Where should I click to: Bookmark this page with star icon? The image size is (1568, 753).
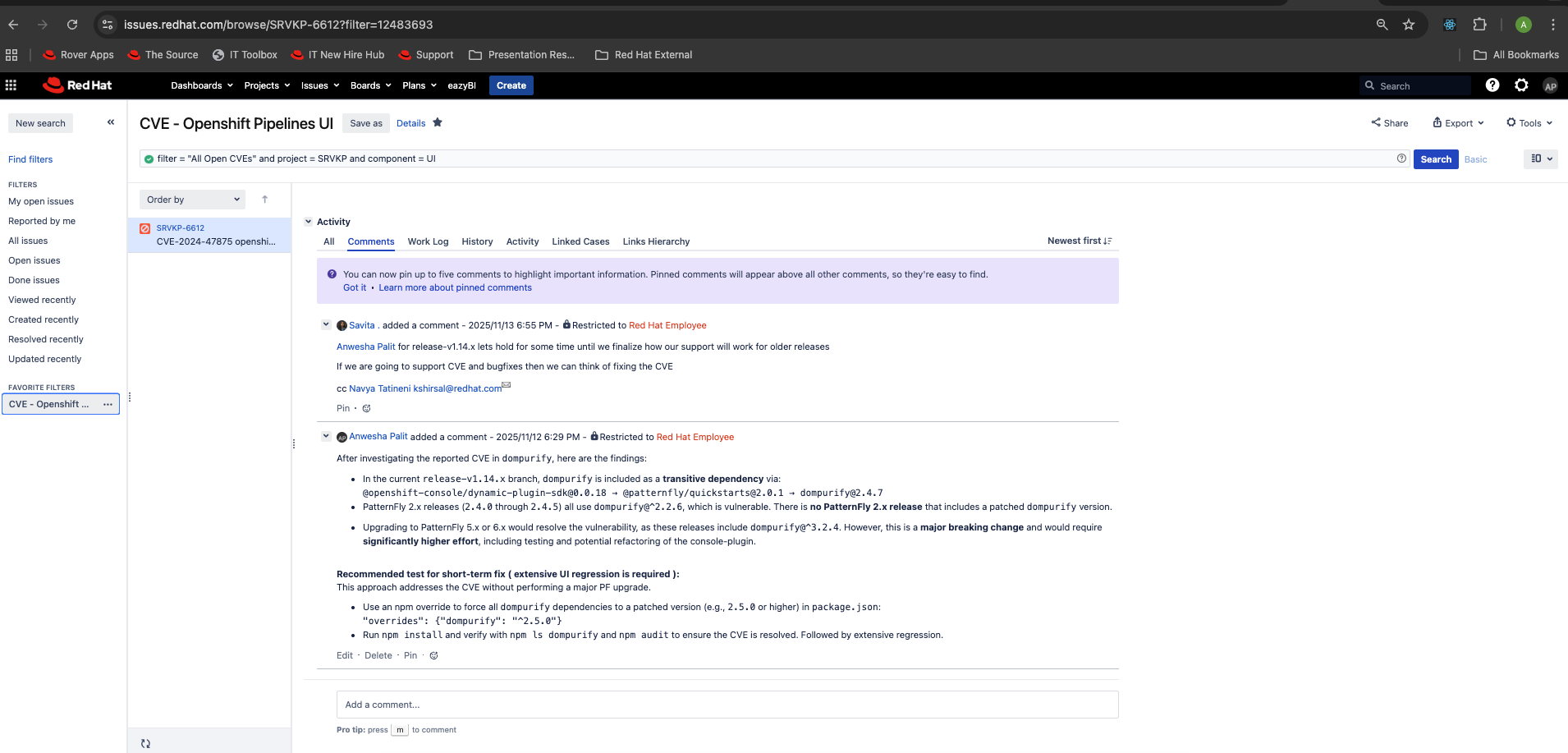(1409, 25)
